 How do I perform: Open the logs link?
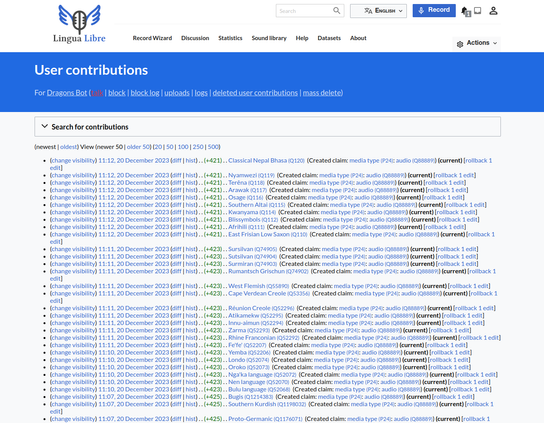[x=201, y=93]
